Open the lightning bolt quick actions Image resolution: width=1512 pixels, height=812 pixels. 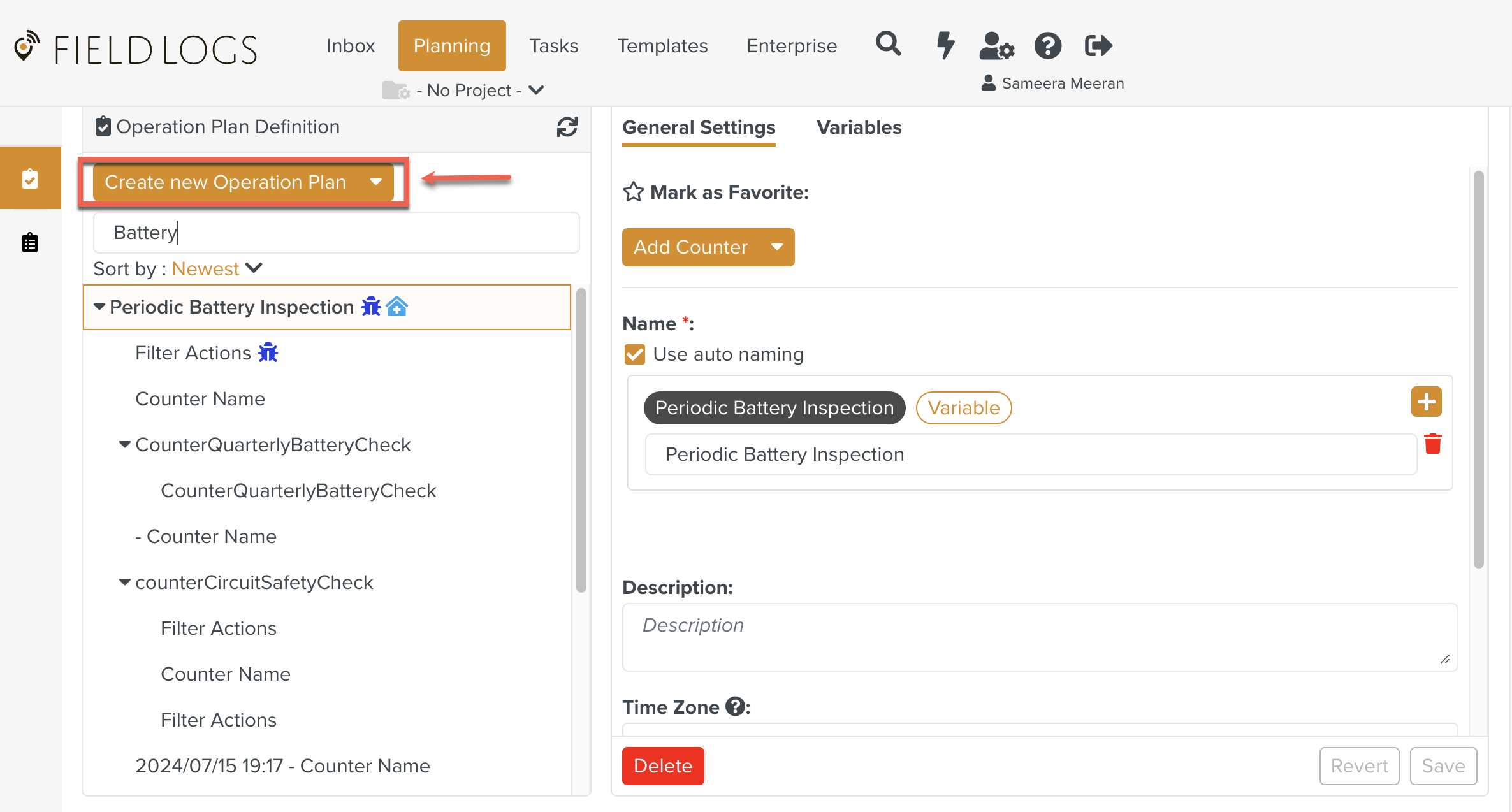[x=945, y=45]
